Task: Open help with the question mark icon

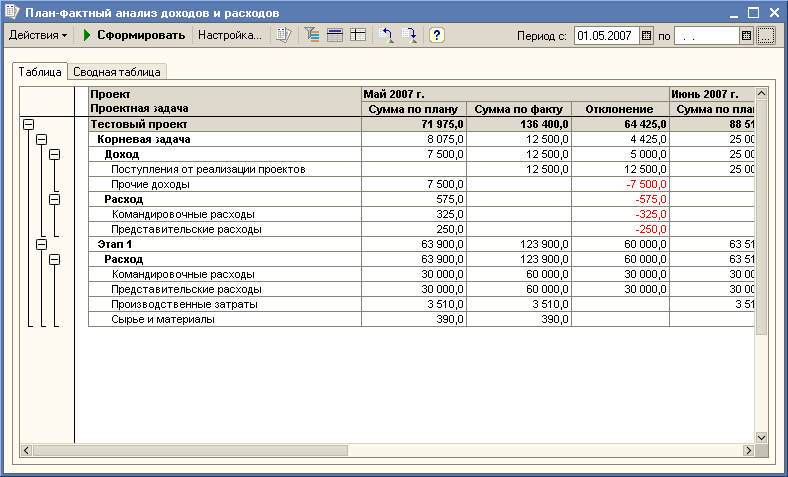Action: 437,35
